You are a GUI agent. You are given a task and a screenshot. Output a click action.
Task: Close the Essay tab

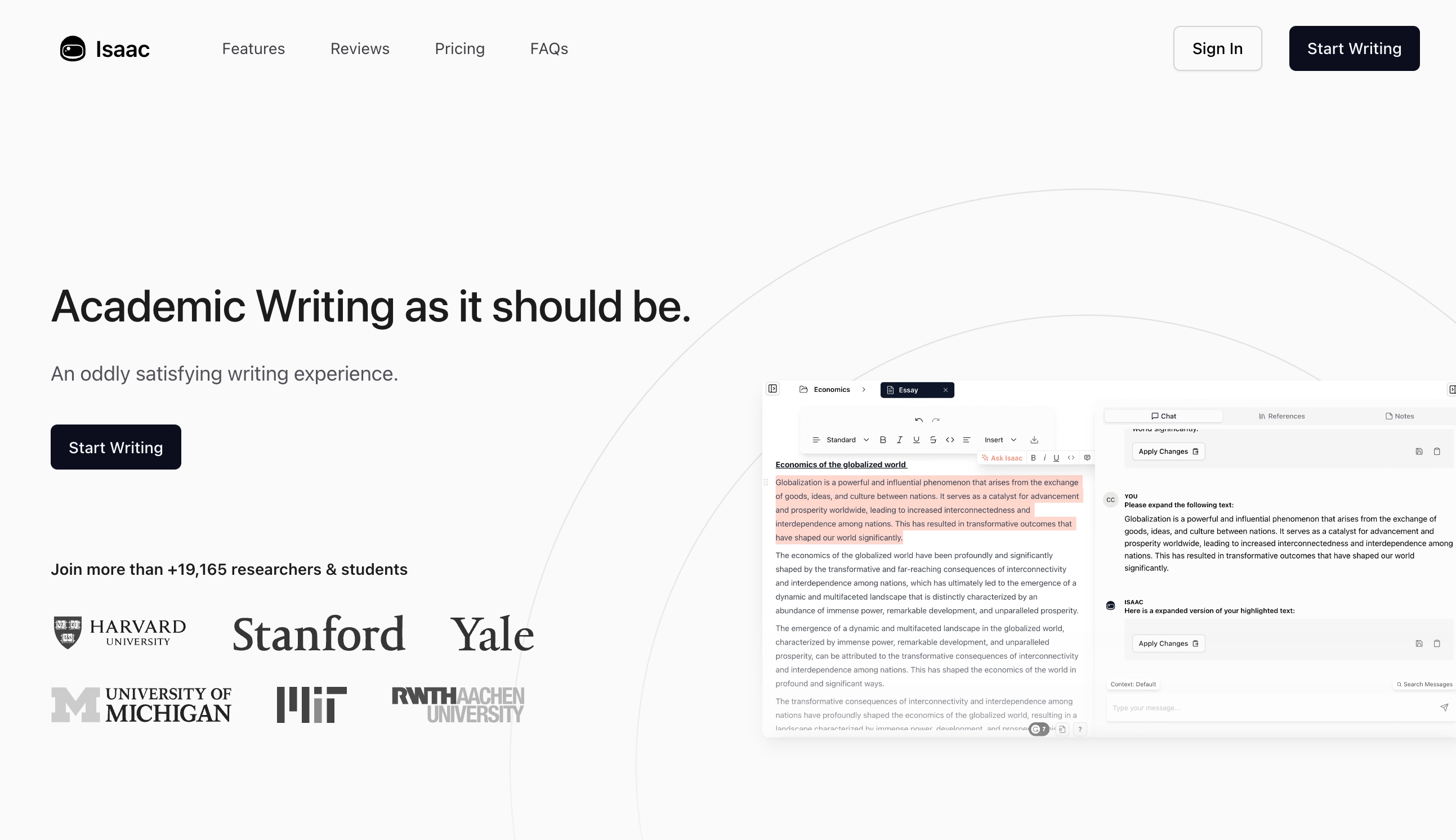pyautogui.click(x=945, y=390)
